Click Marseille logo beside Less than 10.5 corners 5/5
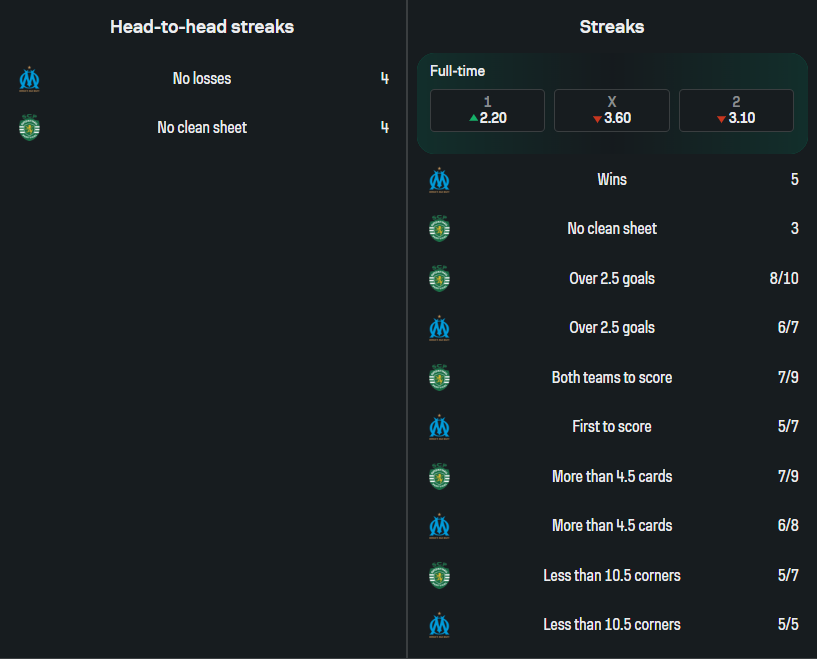Viewport: 817px width, 659px height. tap(439, 625)
